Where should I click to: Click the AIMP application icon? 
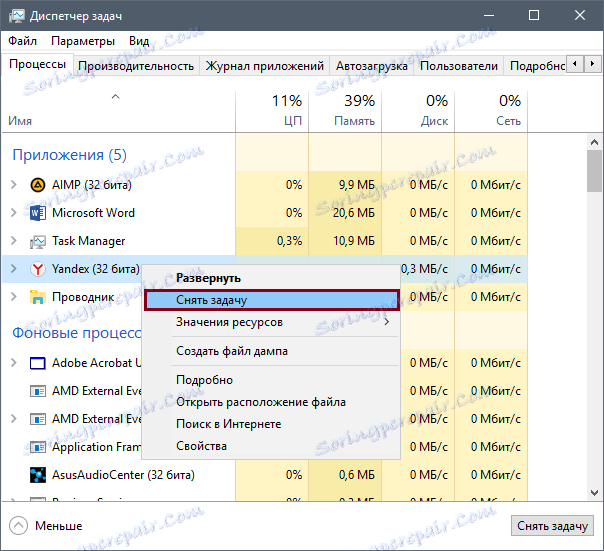tap(38, 185)
